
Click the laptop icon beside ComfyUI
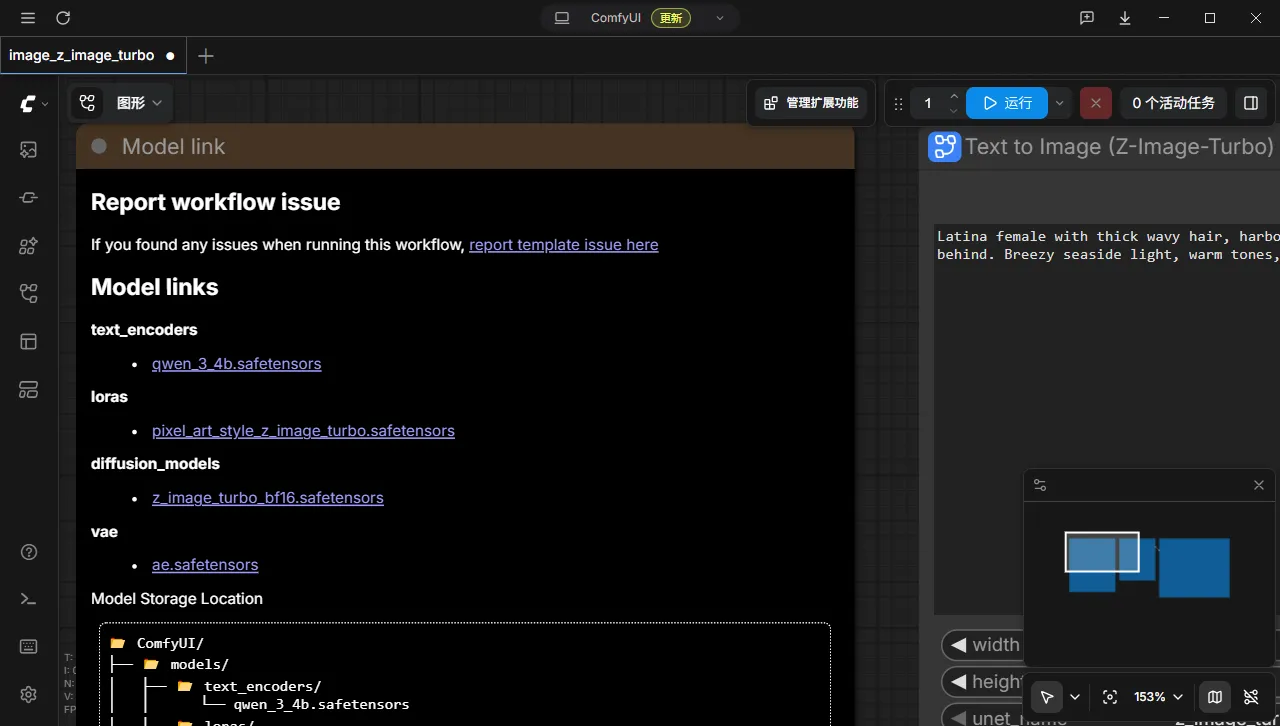(562, 18)
